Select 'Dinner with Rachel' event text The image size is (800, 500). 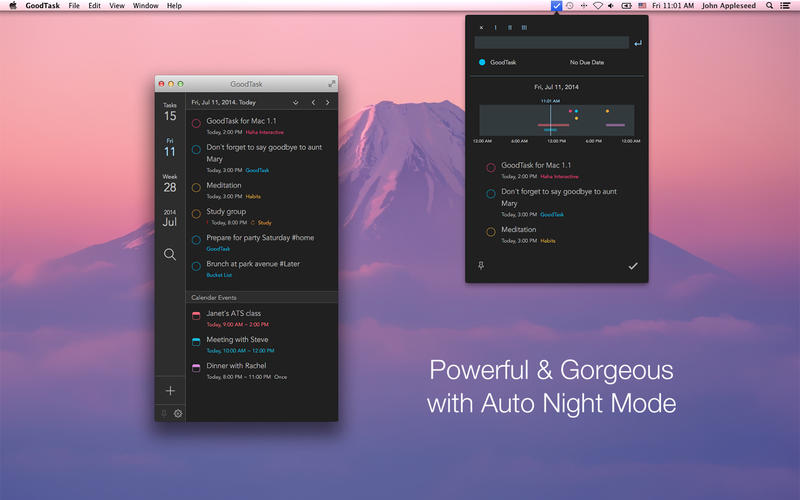(x=236, y=365)
